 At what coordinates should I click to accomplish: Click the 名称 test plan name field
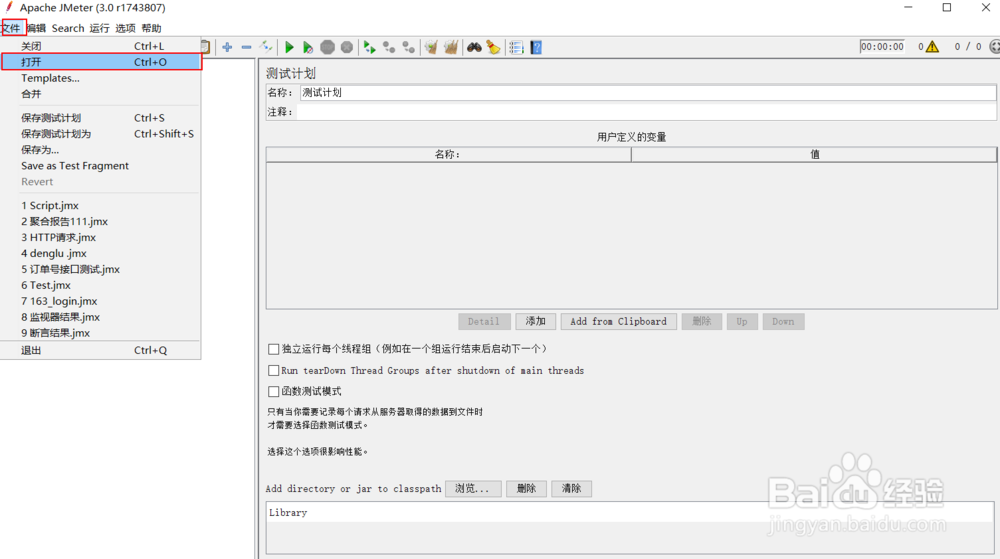(x=647, y=92)
